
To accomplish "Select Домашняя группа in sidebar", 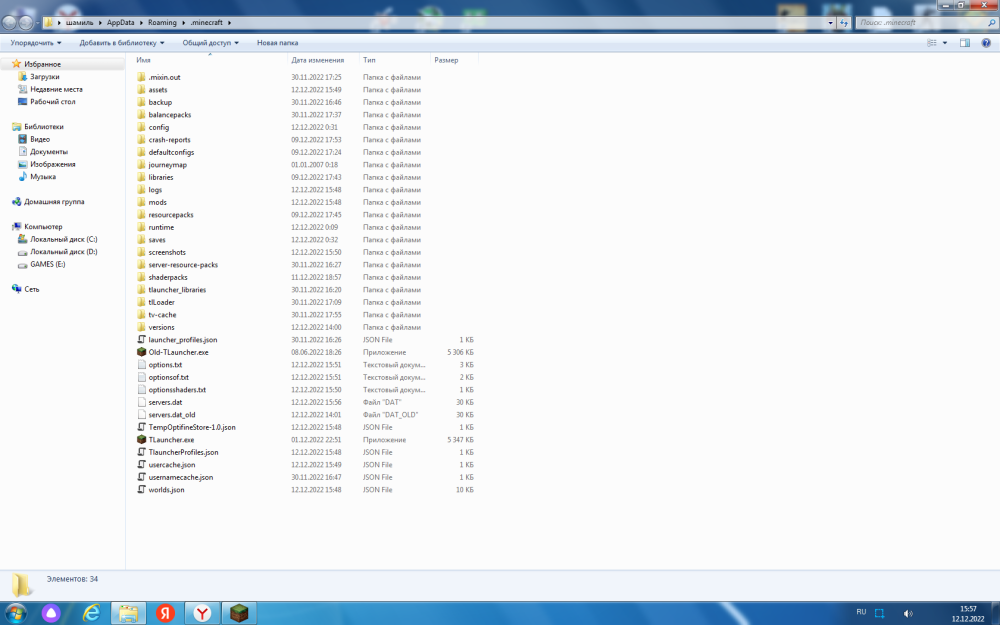I will tap(54, 202).
